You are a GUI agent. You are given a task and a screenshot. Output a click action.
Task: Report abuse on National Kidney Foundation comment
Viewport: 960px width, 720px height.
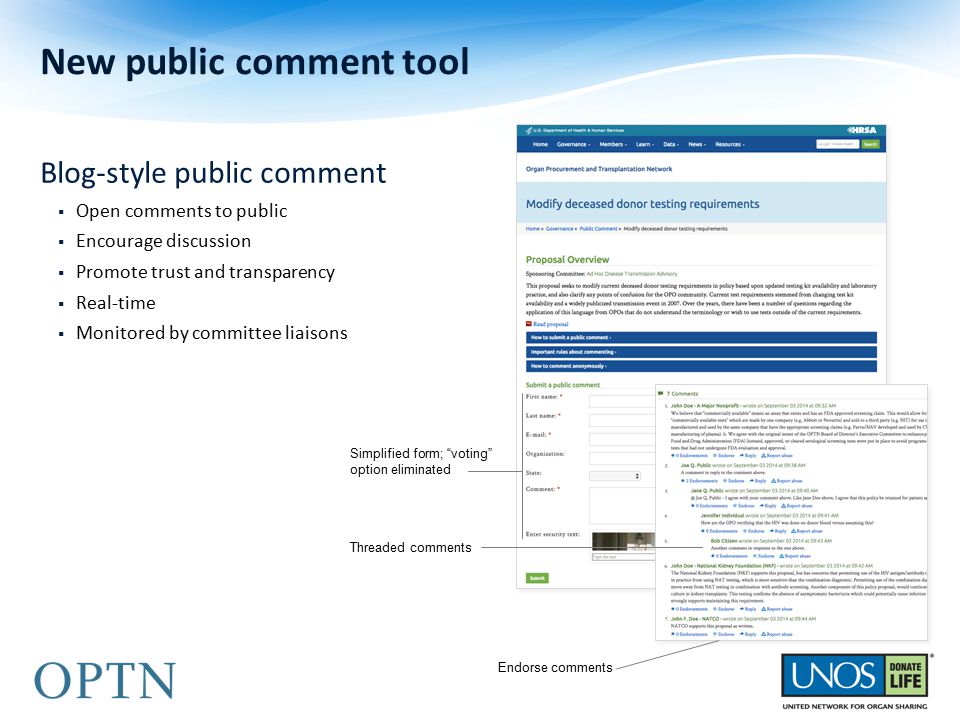(x=777, y=609)
